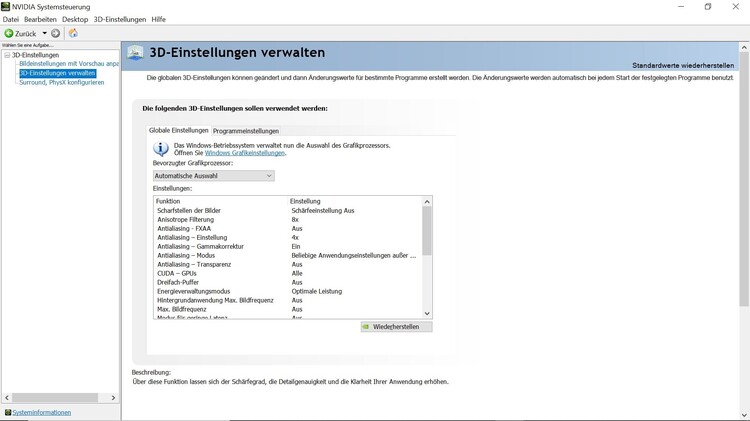Click settings list scroll up arrow
Image resolution: width=750 pixels, height=421 pixels.
[x=427, y=202]
